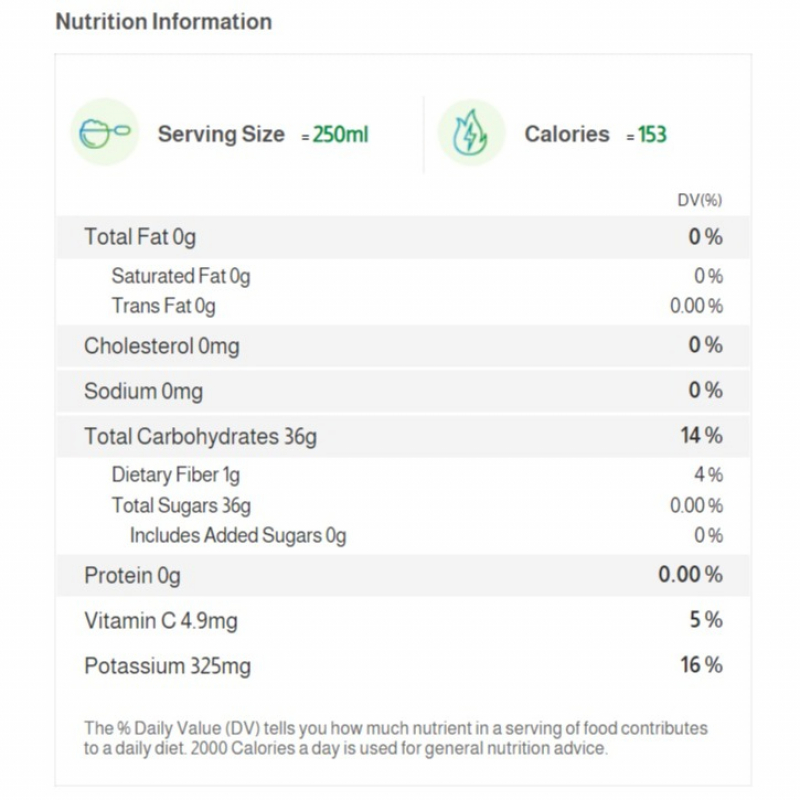Click the Nutrition Information heading
The height and width of the screenshot is (800, 800).
point(163,21)
